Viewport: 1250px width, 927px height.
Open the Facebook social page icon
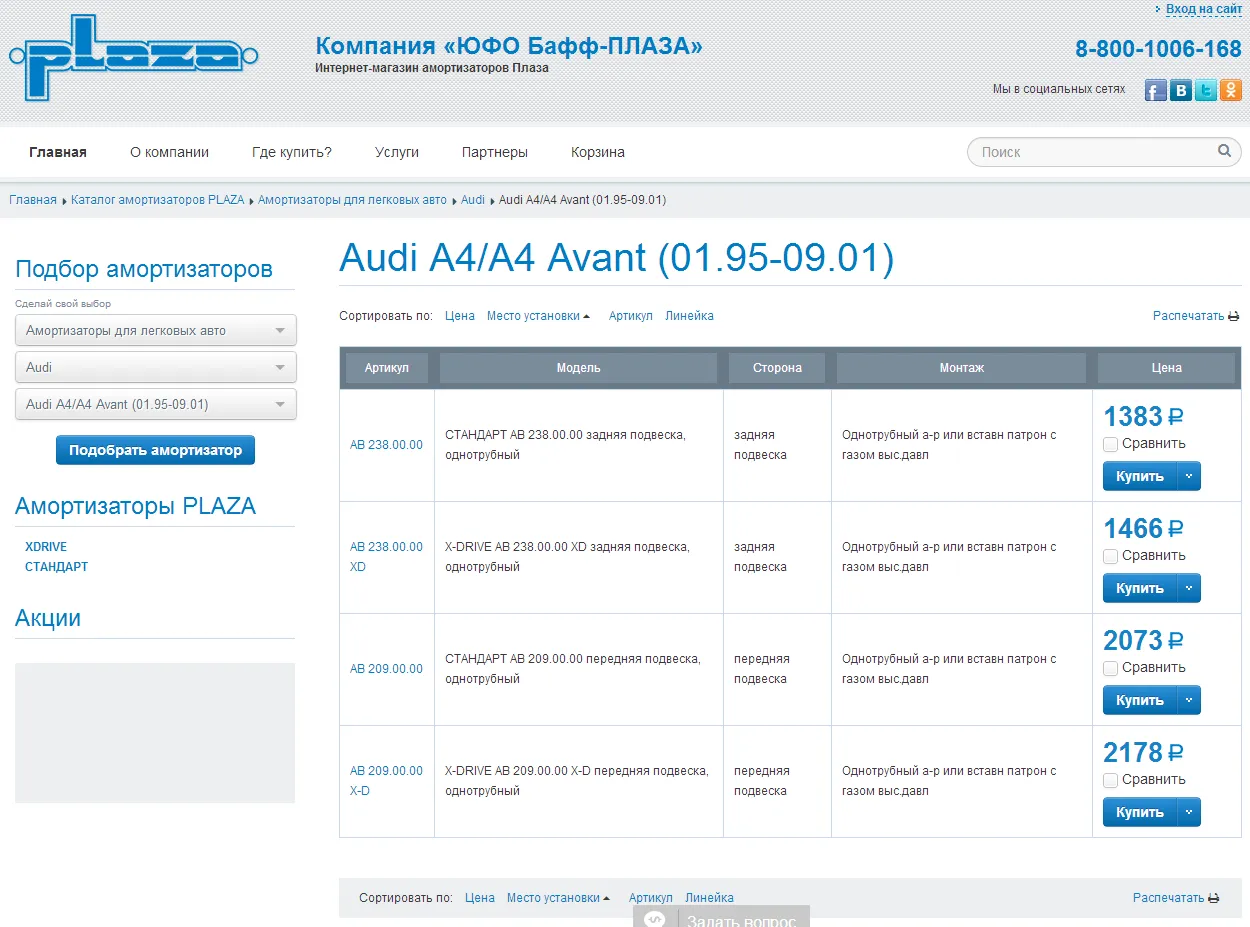[x=1156, y=90]
